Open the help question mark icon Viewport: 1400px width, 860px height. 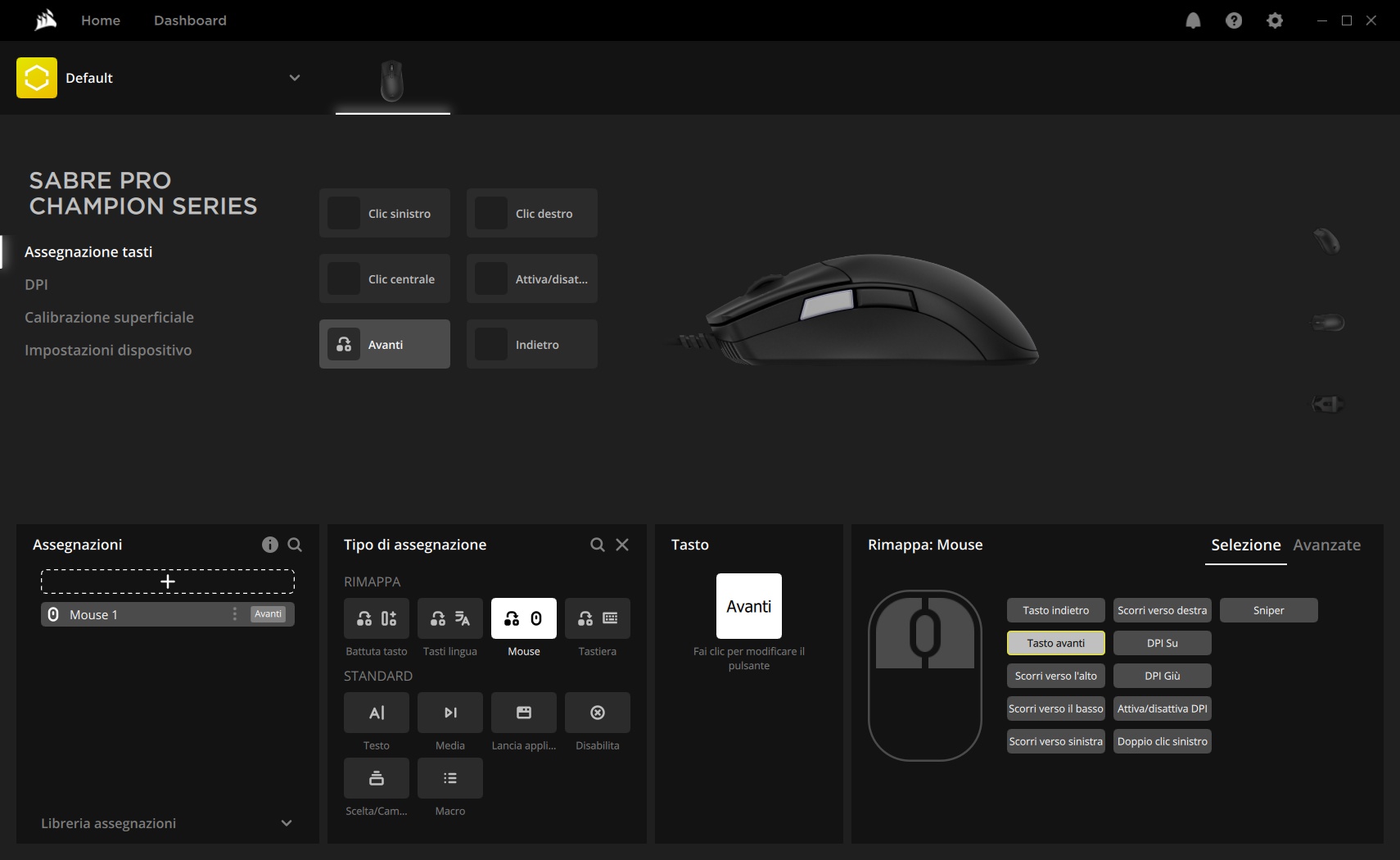tap(1234, 20)
